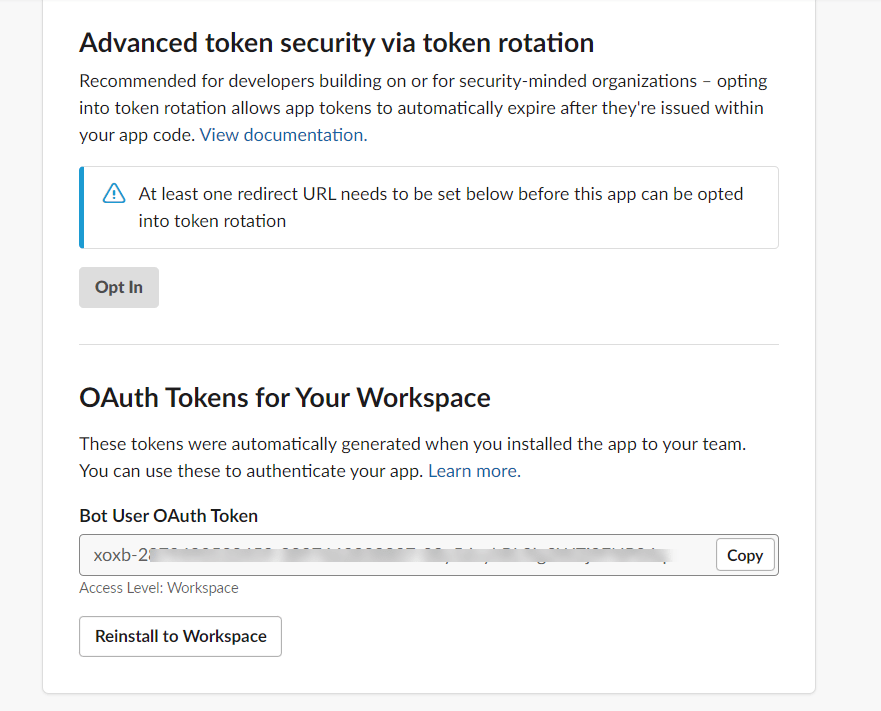The image size is (881, 711).
Task: Click the blue left border of the alert
Action: [81, 207]
